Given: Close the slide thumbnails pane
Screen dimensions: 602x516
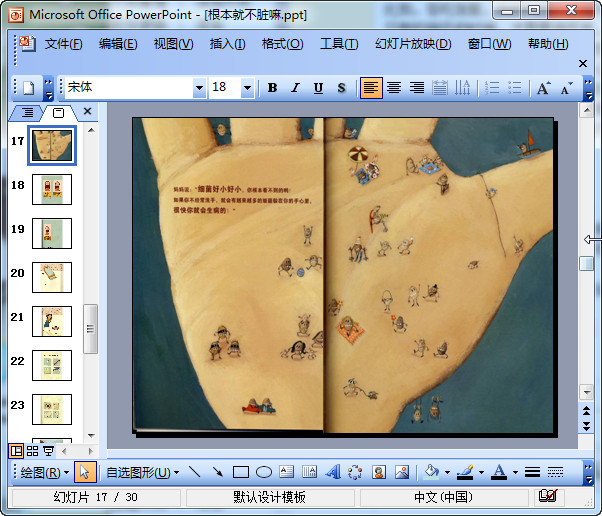Looking at the screenshot, I should [x=88, y=111].
